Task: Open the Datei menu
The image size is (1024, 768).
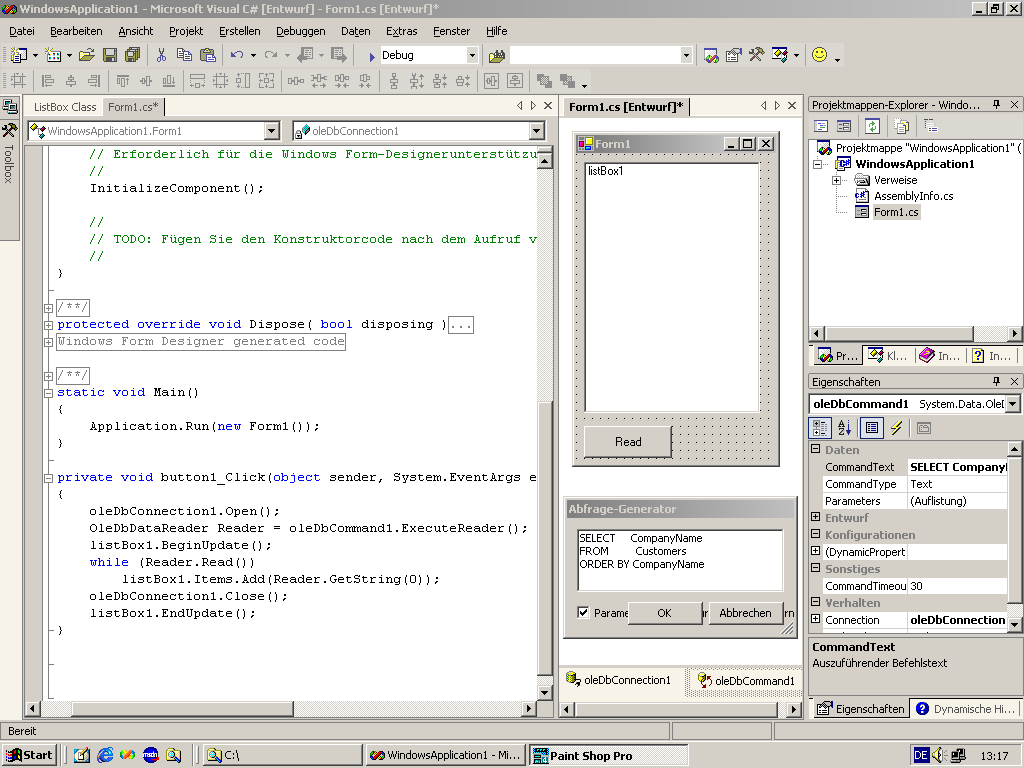Action: coord(22,31)
